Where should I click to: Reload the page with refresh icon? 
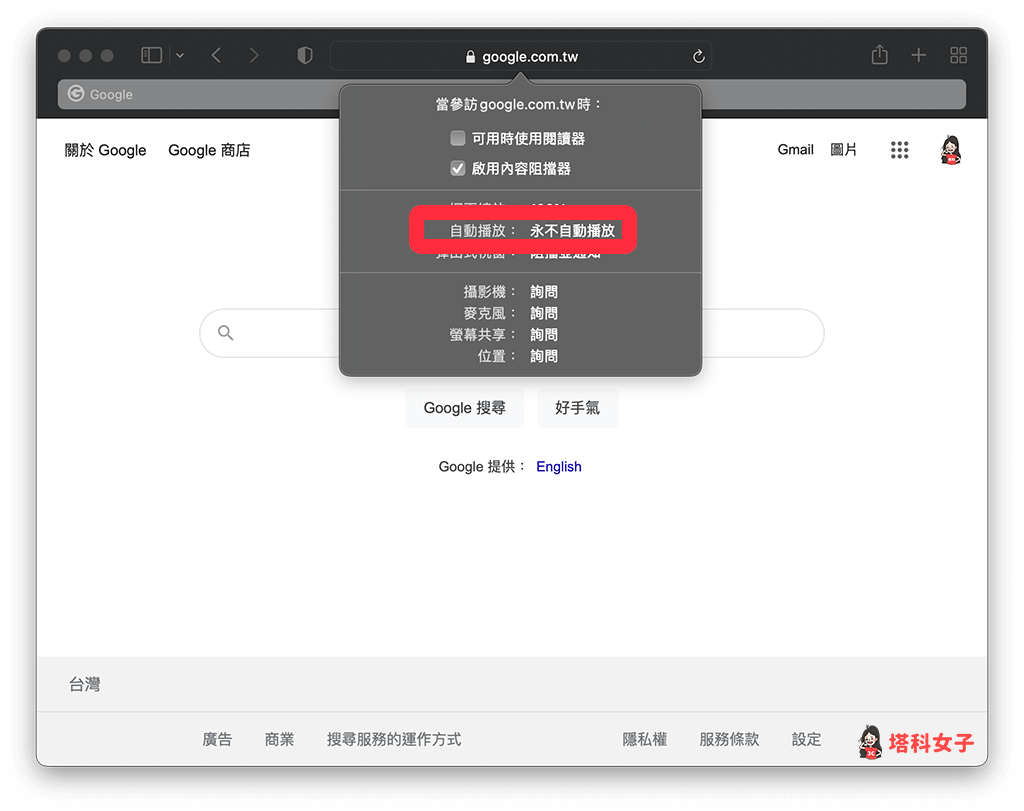(x=699, y=57)
